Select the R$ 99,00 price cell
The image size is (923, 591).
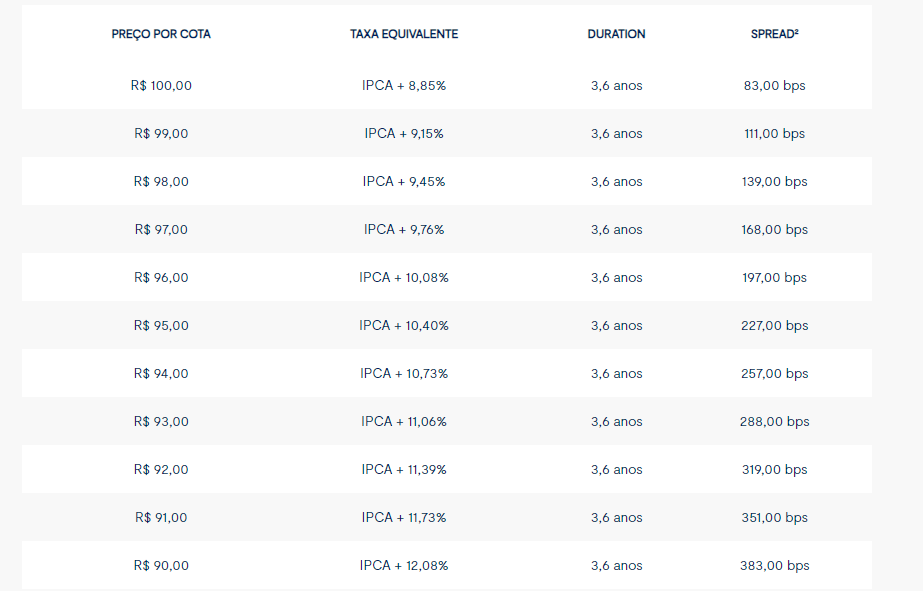pos(161,134)
